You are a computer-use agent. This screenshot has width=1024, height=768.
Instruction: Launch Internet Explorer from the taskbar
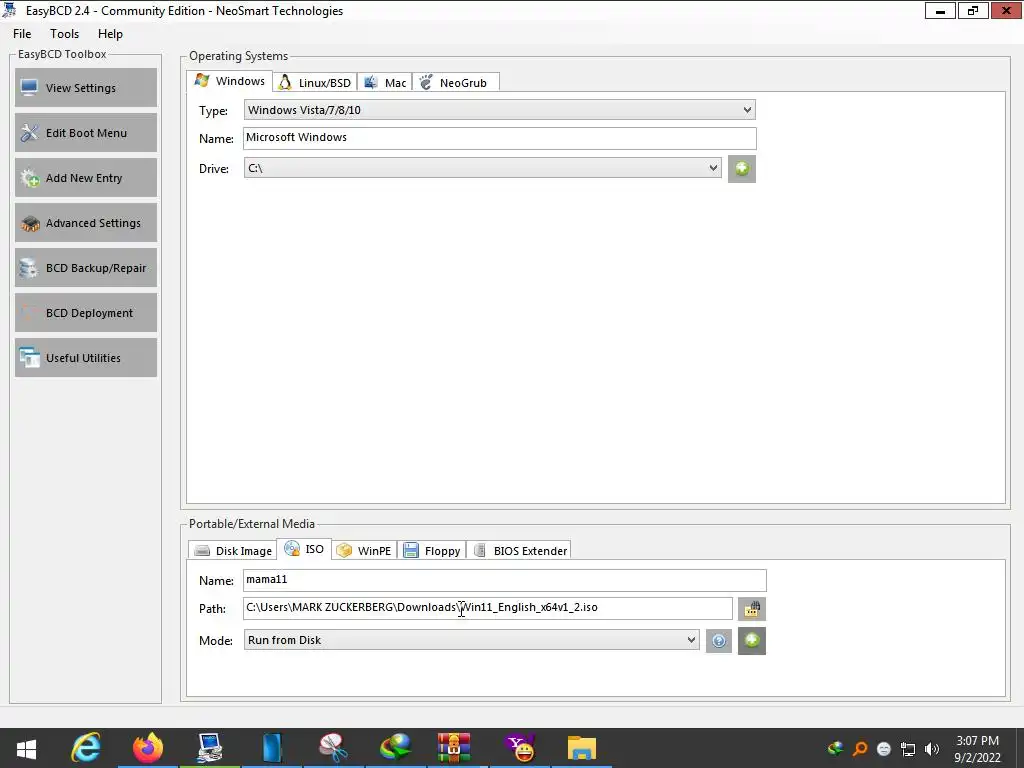pyautogui.click(x=86, y=748)
